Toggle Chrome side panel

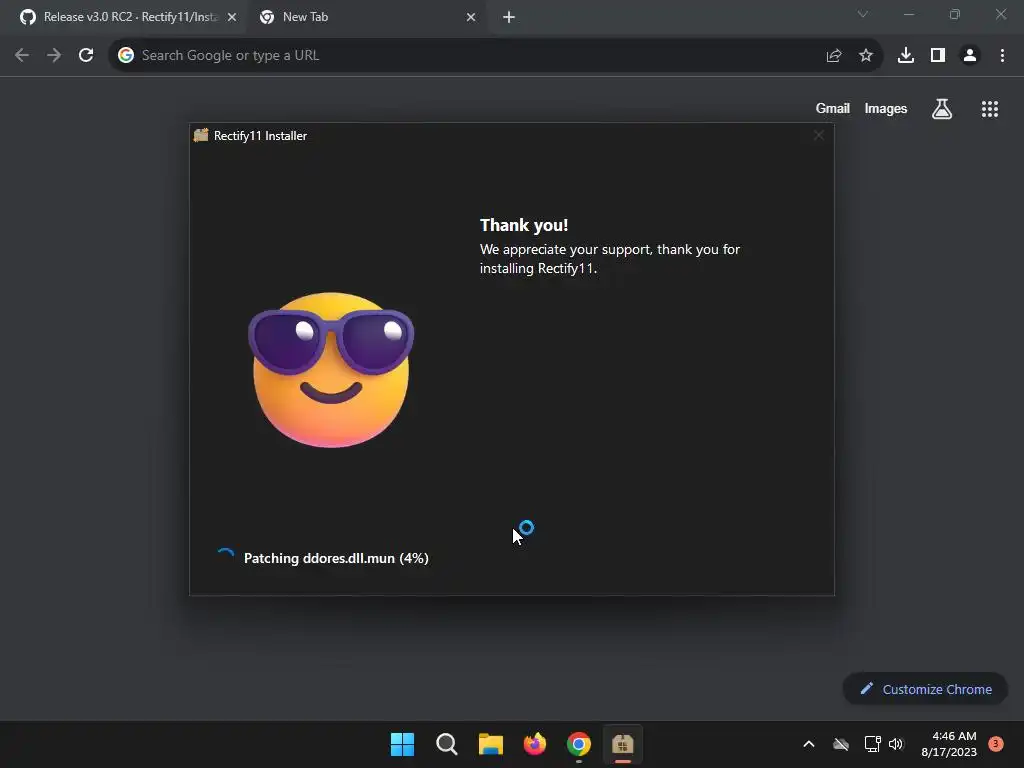tap(938, 56)
